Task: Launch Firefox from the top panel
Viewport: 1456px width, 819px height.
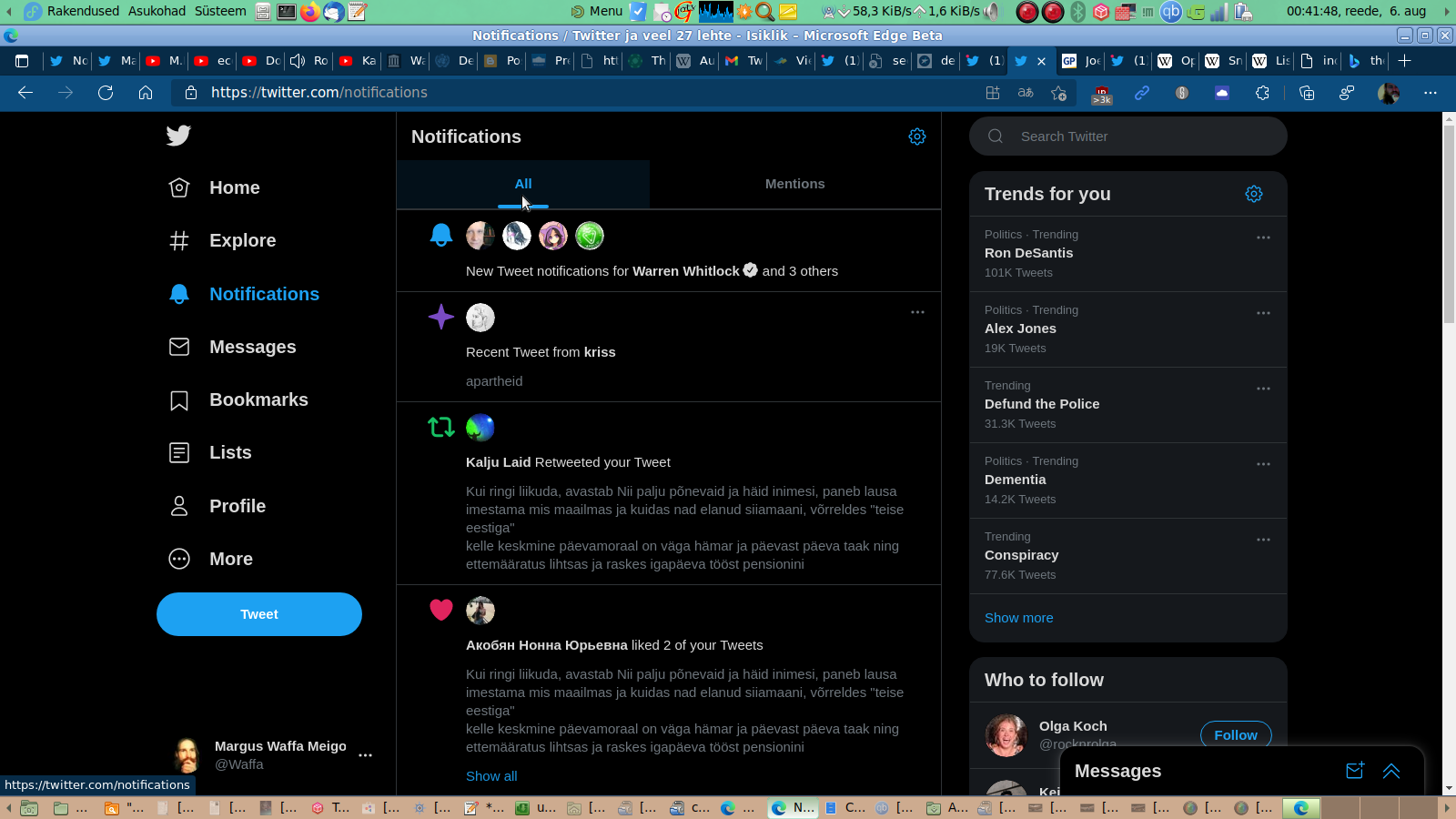Action: point(310,12)
